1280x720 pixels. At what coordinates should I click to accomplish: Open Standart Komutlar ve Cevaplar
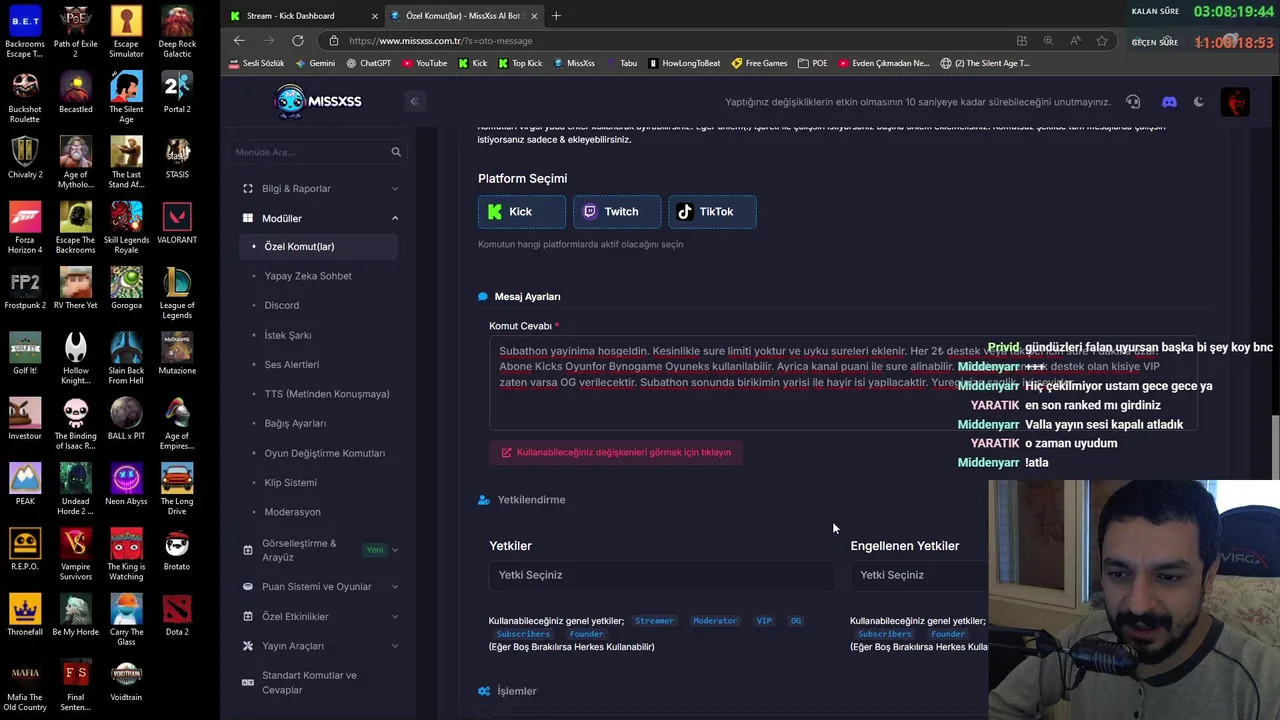click(319, 683)
